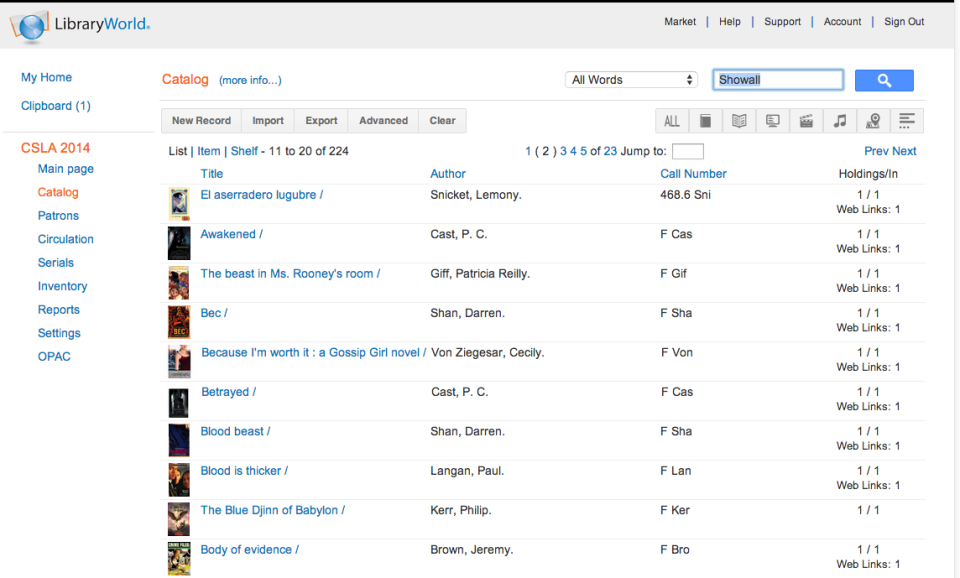Image resolution: width=960 pixels, height=578 pixels.
Task: Click the blue search magnifier icon
Action: pos(884,80)
